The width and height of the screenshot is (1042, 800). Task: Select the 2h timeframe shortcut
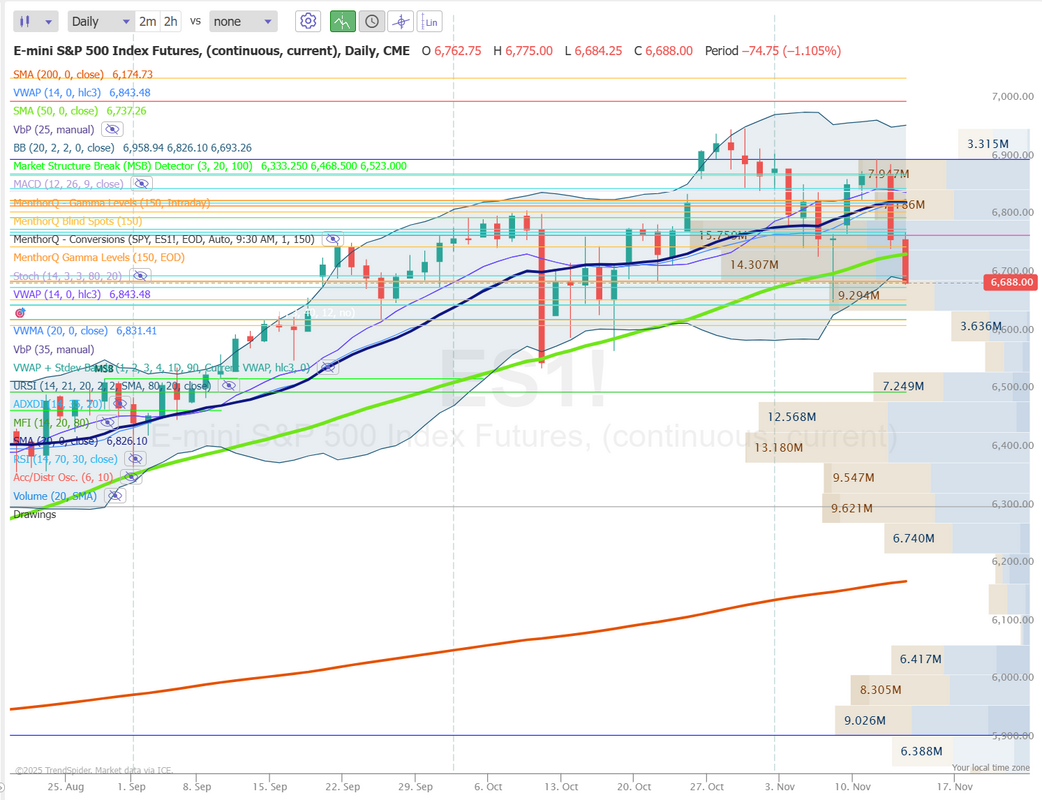[171, 21]
